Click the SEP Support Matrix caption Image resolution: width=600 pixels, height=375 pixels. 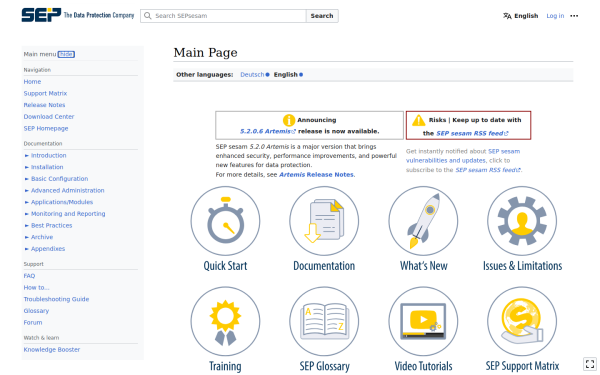[522, 366]
